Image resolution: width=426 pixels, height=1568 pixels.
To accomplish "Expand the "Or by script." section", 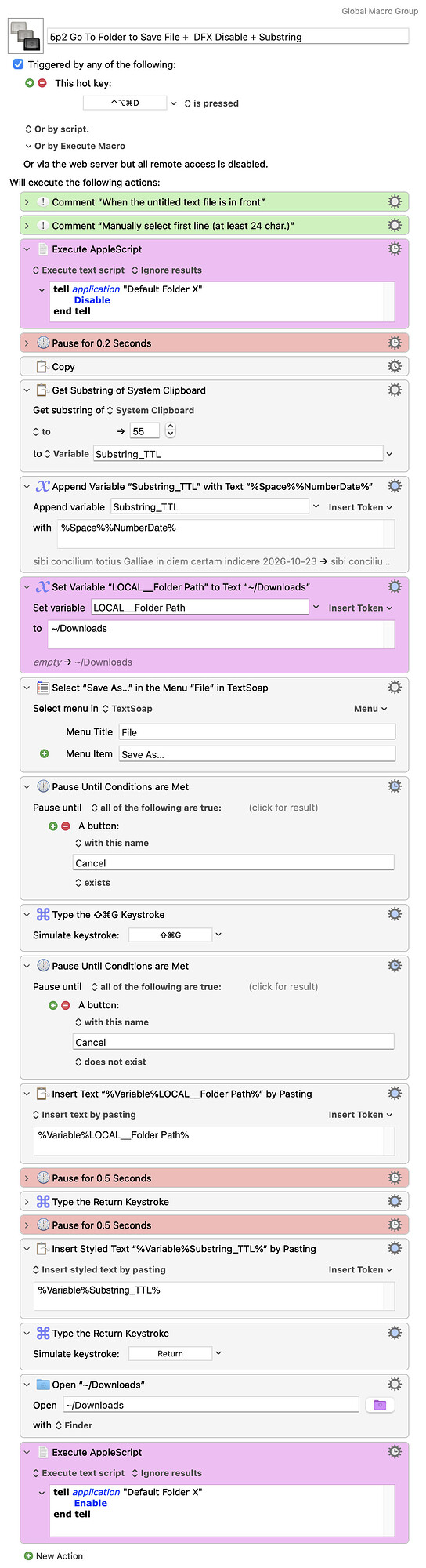I will [x=28, y=129].
